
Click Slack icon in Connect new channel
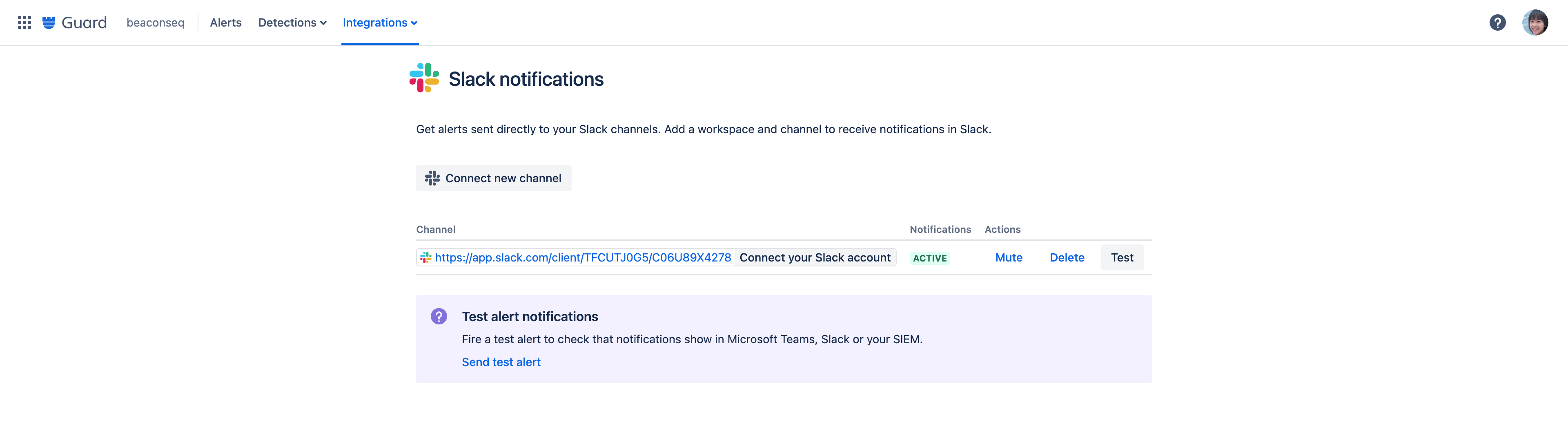tap(432, 179)
